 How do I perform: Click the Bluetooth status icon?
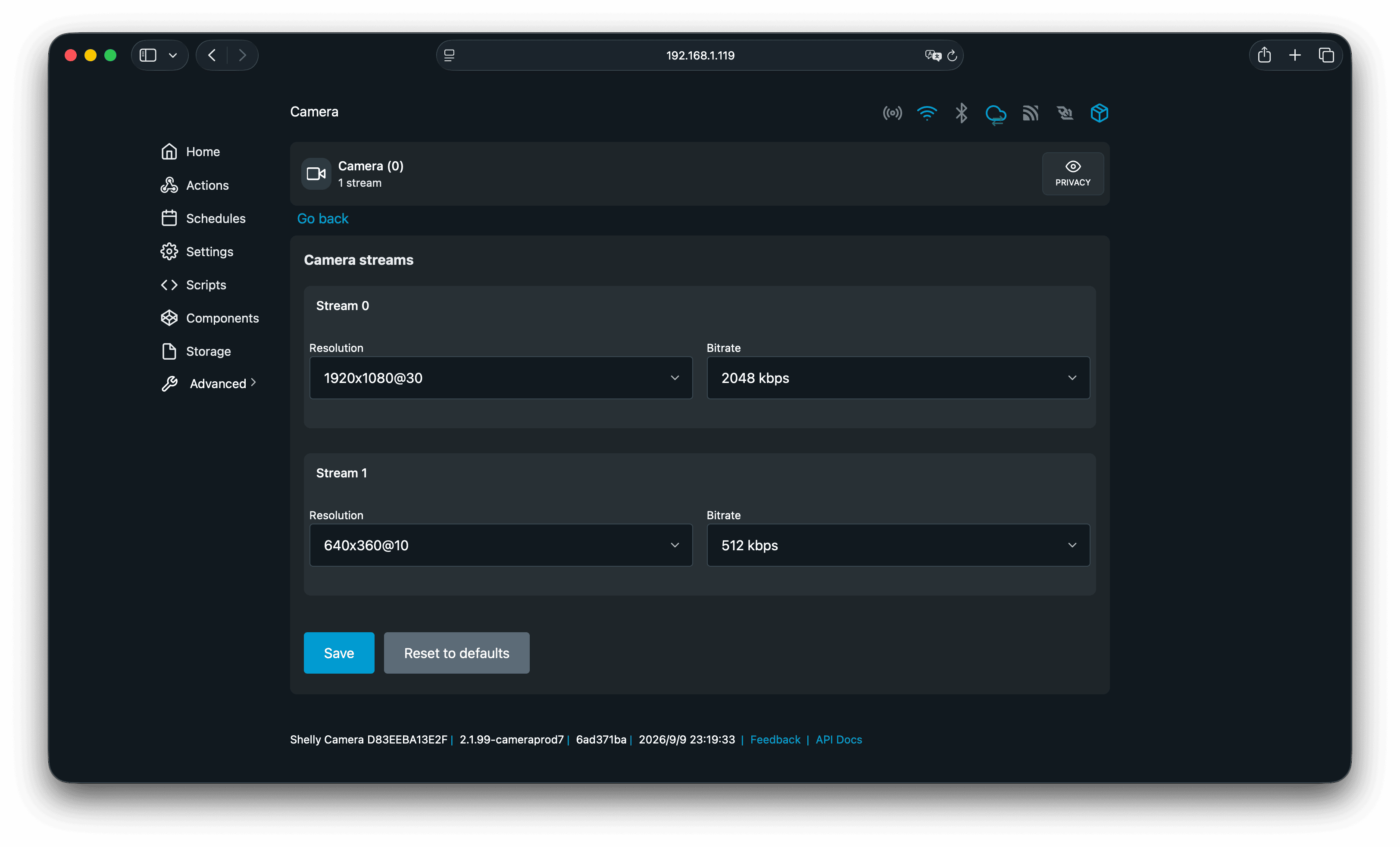tap(961, 113)
